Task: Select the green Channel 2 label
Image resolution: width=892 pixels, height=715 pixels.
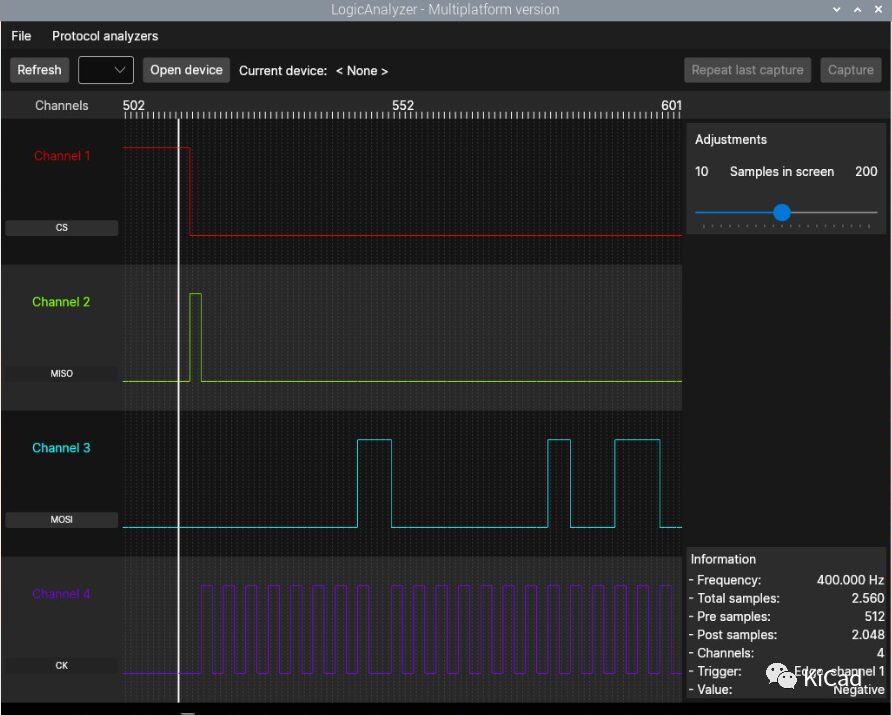Action: pyautogui.click(x=62, y=302)
